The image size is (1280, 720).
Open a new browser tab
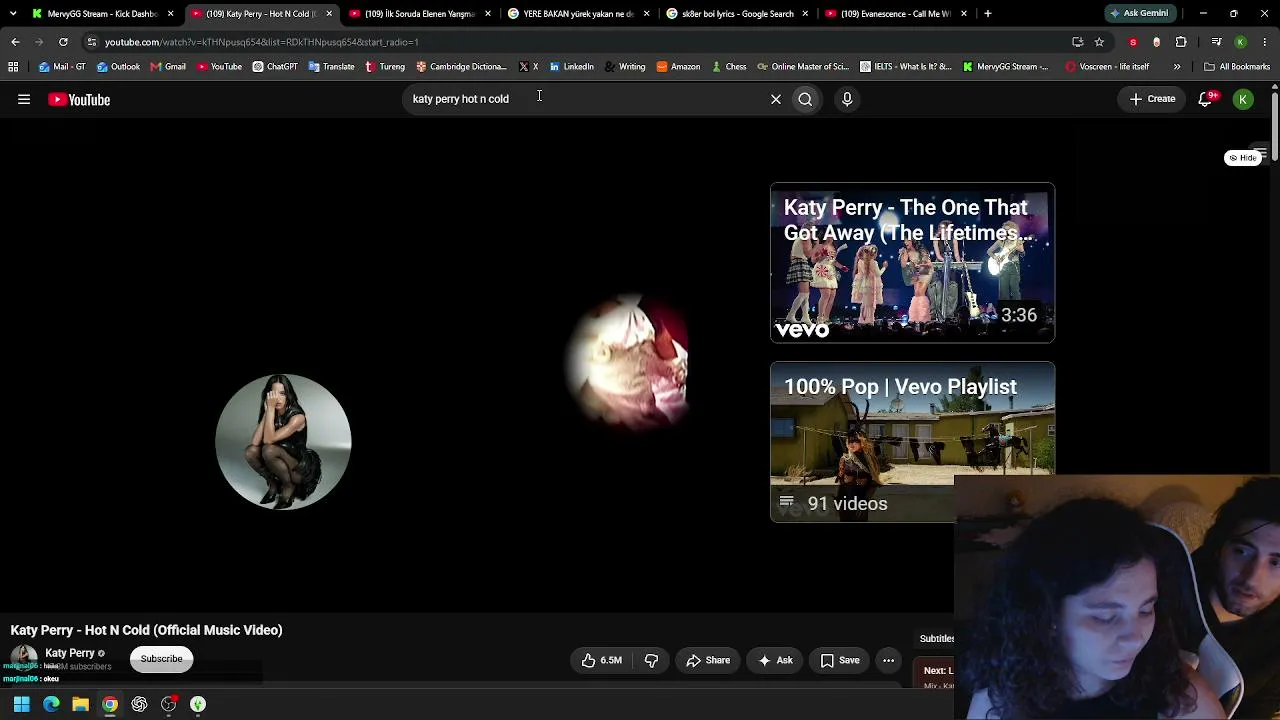click(987, 14)
